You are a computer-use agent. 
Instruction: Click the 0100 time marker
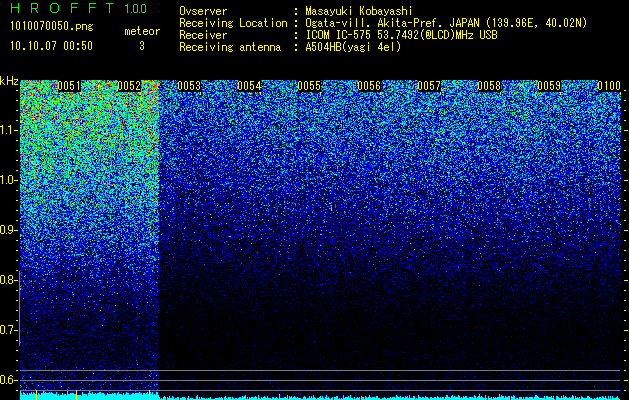click(609, 86)
